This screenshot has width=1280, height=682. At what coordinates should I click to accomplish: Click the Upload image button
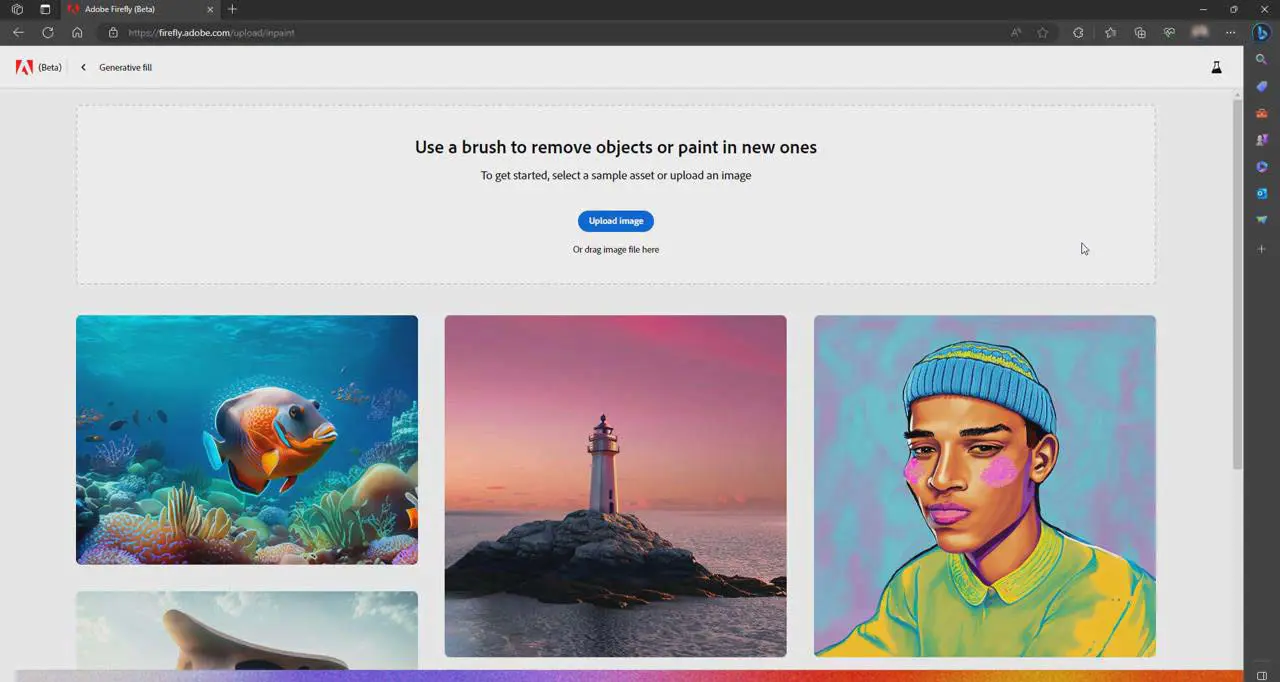click(x=615, y=221)
